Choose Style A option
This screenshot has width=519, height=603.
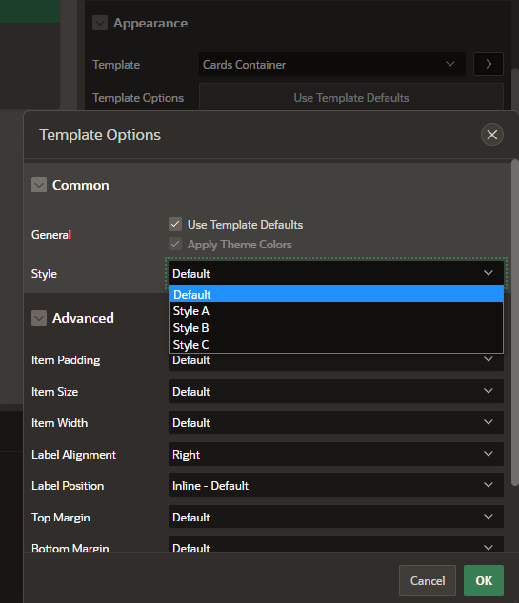click(x=336, y=311)
